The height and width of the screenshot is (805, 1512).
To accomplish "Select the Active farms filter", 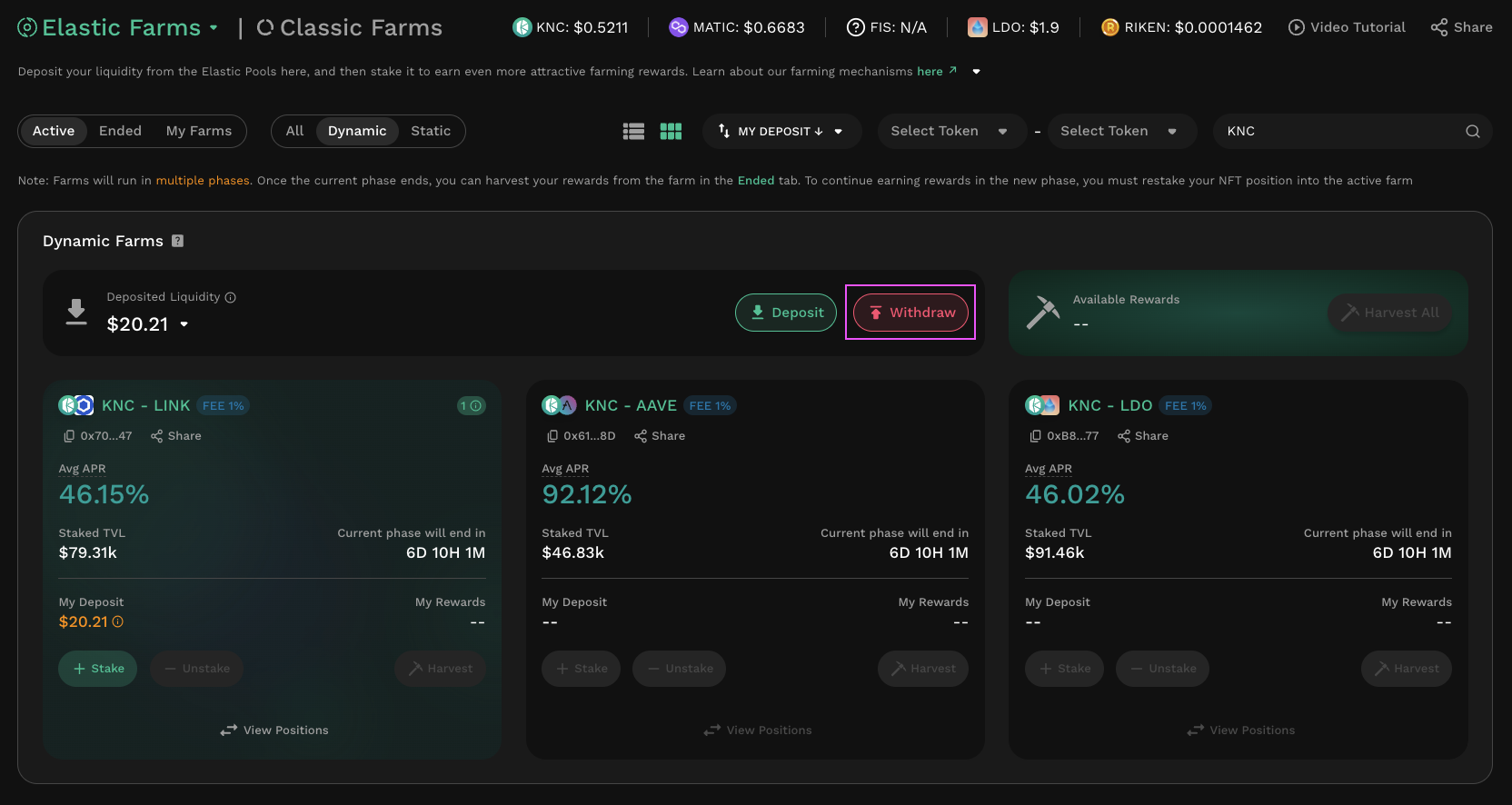I will pyautogui.click(x=54, y=131).
